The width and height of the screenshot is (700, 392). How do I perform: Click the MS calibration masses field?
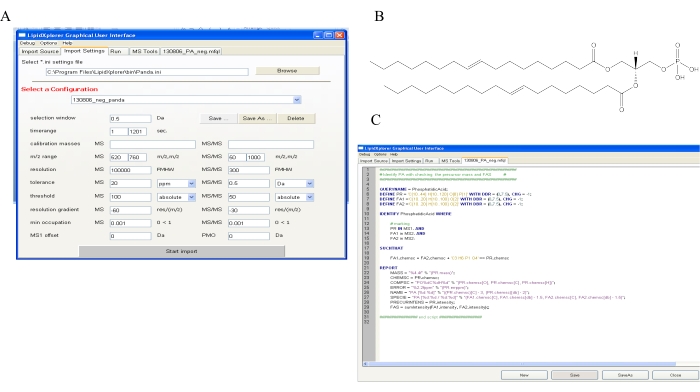pos(153,144)
